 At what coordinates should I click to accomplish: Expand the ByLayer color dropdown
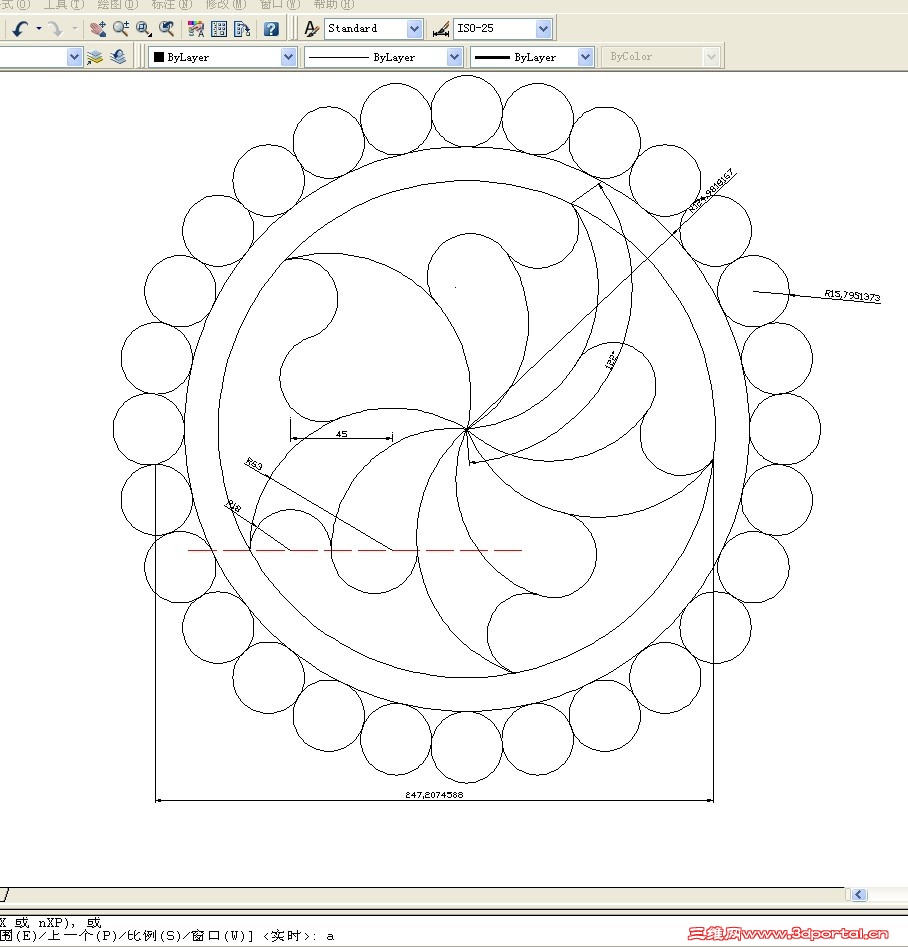click(288, 57)
